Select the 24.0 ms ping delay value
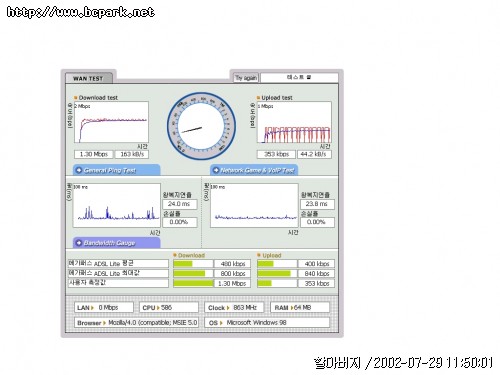Screen dimensions: 500x375 (x=179, y=204)
